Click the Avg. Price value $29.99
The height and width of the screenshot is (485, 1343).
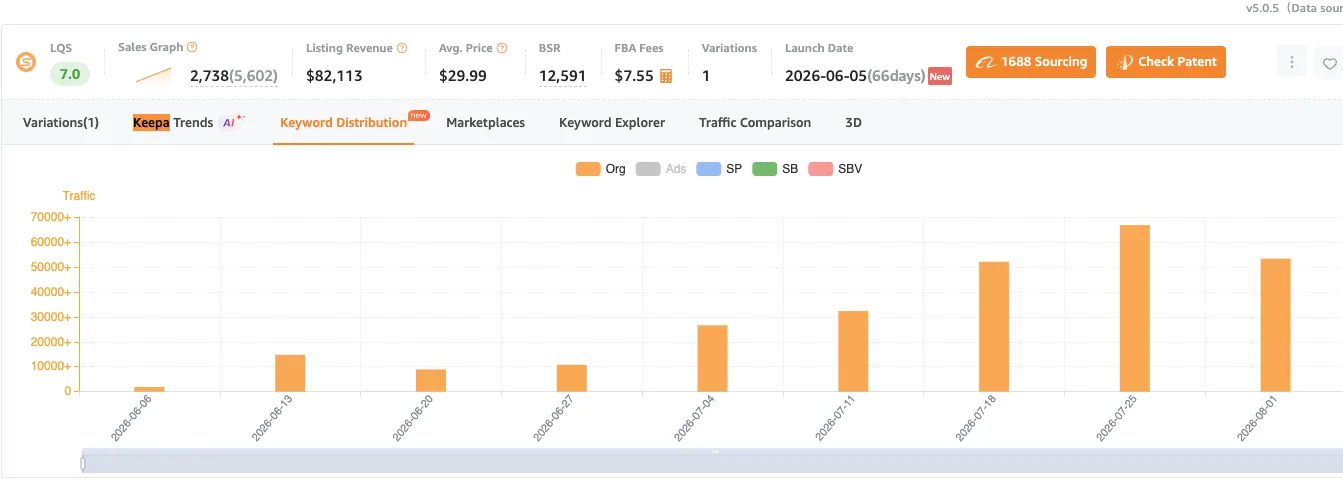463,76
